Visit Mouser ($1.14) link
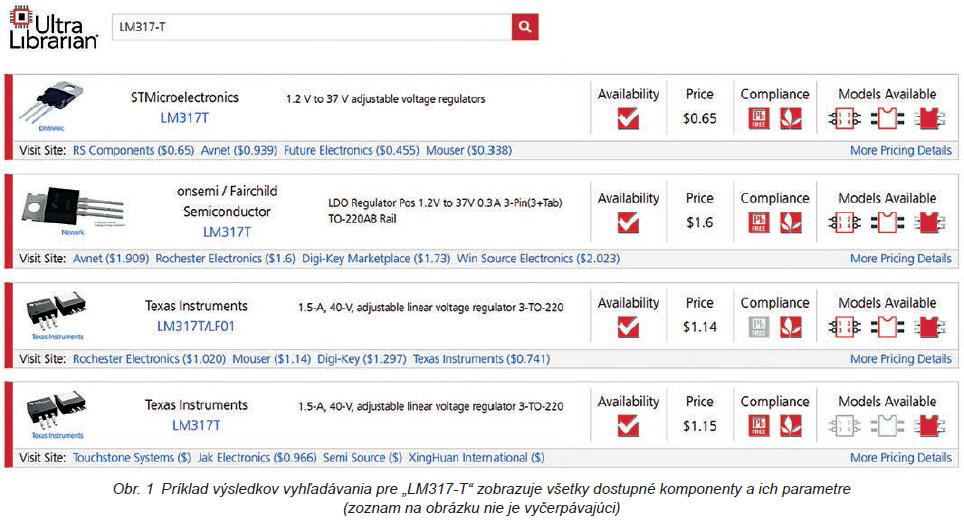This screenshot has height=530, width=964. click(271, 358)
